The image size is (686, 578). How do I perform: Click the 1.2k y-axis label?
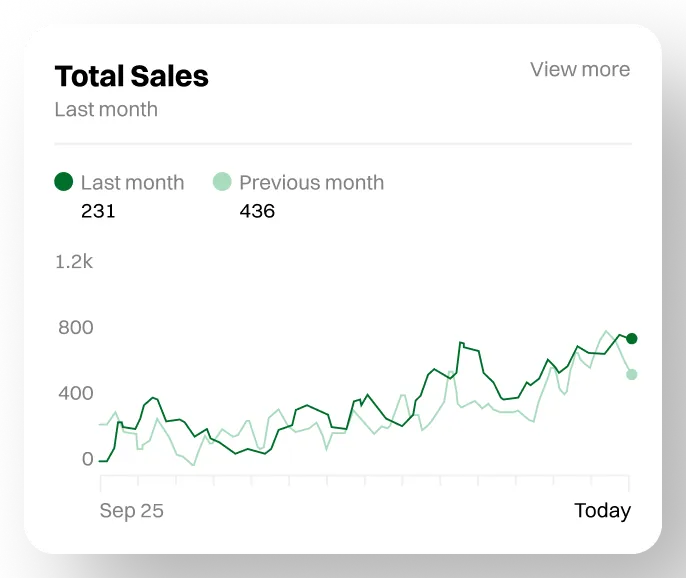point(74,262)
